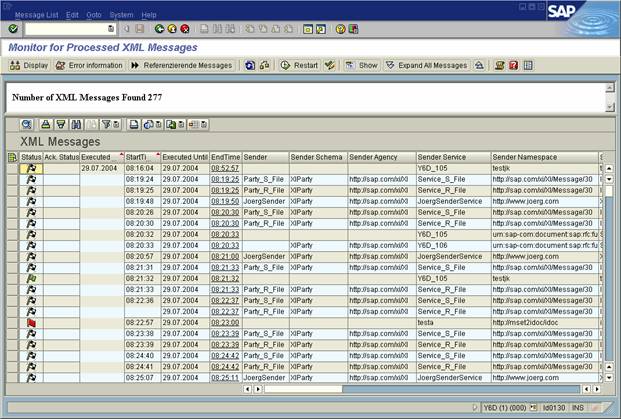Click the icon left of the red question mark
This screenshot has width=621, height=419.
pyautogui.click(x=499, y=65)
